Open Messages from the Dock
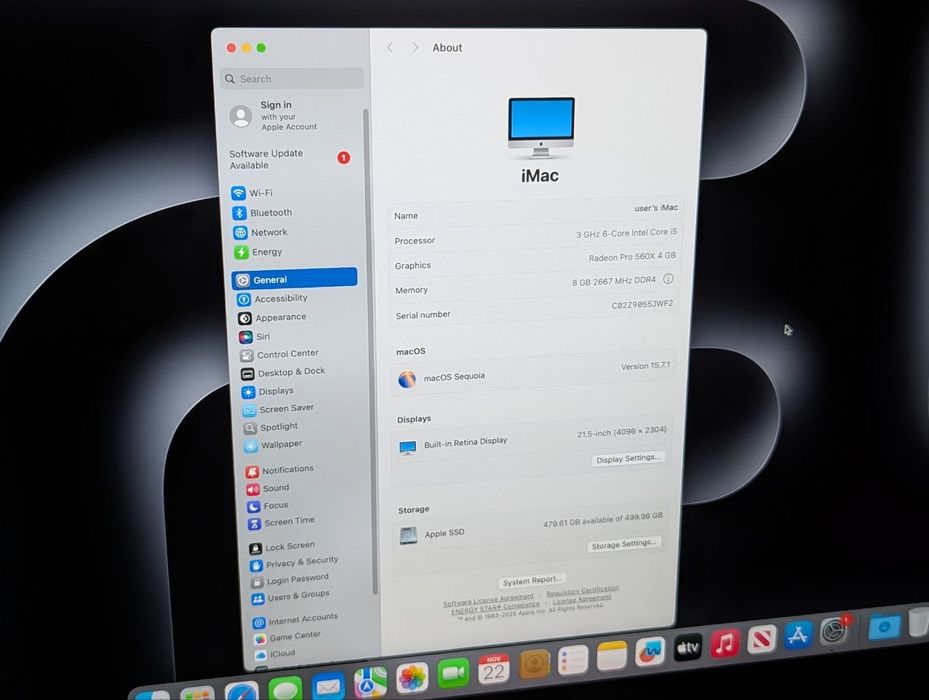The height and width of the screenshot is (700, 929). coord(285,689)
